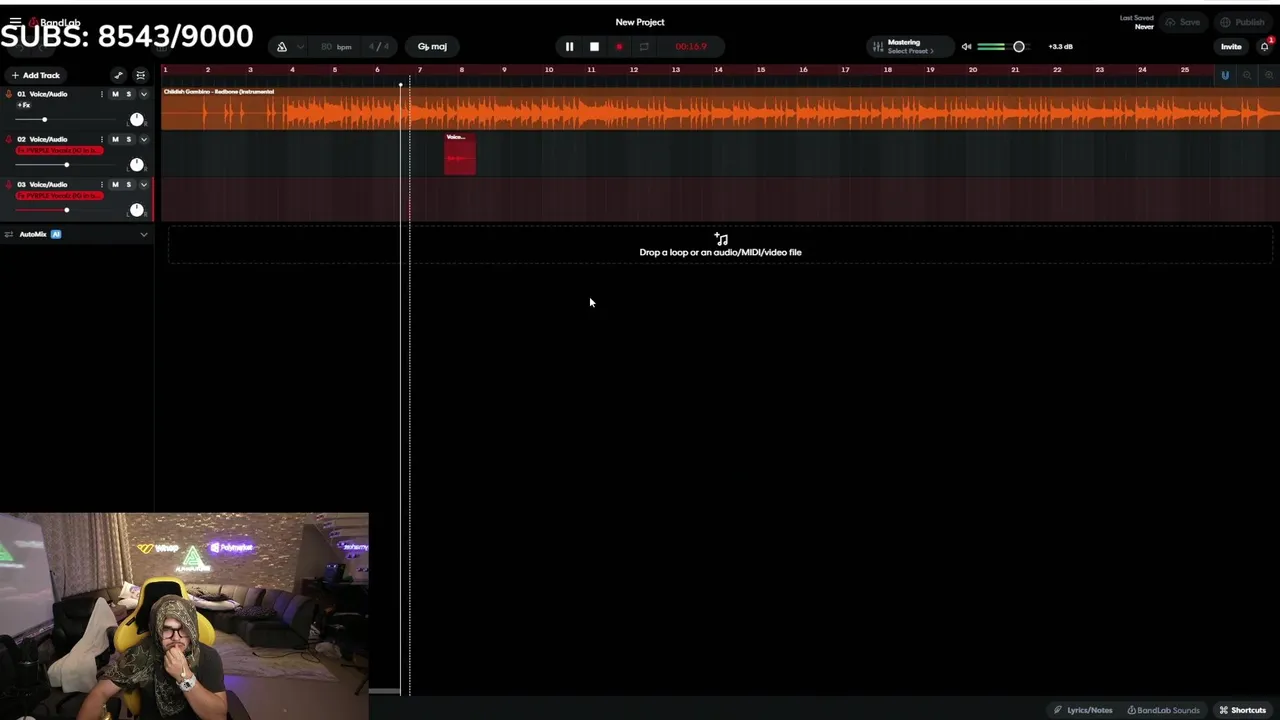Click bar 10 on the timeline ruler

click(548, 70)
